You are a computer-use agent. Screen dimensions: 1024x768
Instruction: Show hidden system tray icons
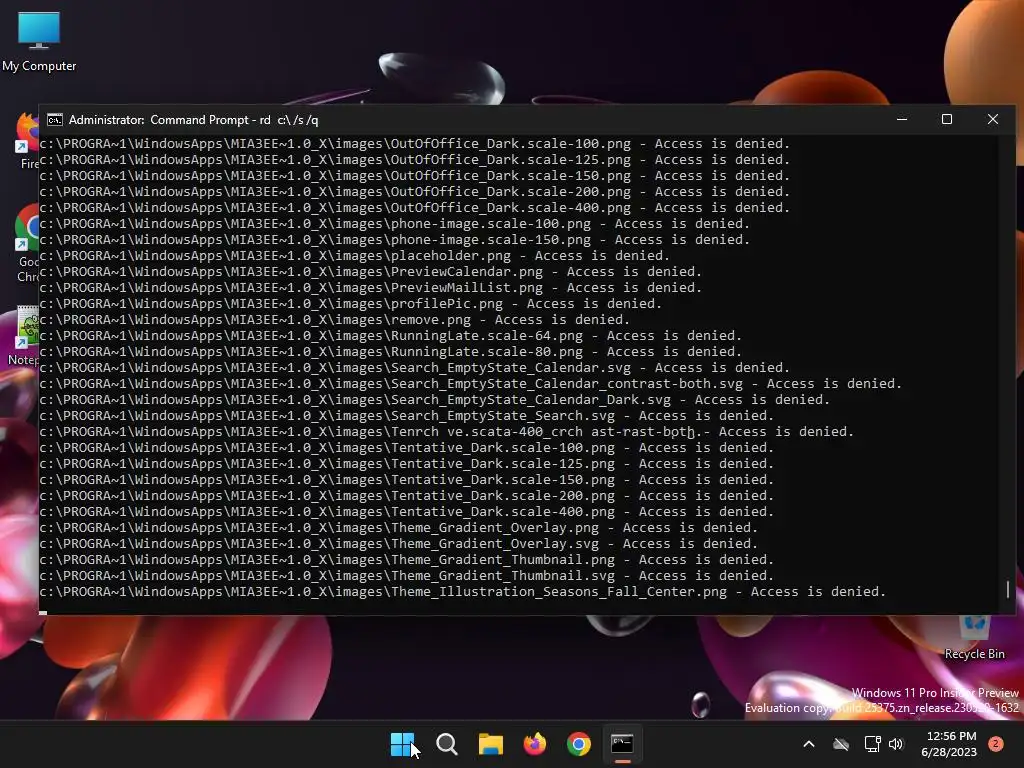pos(808,744)
